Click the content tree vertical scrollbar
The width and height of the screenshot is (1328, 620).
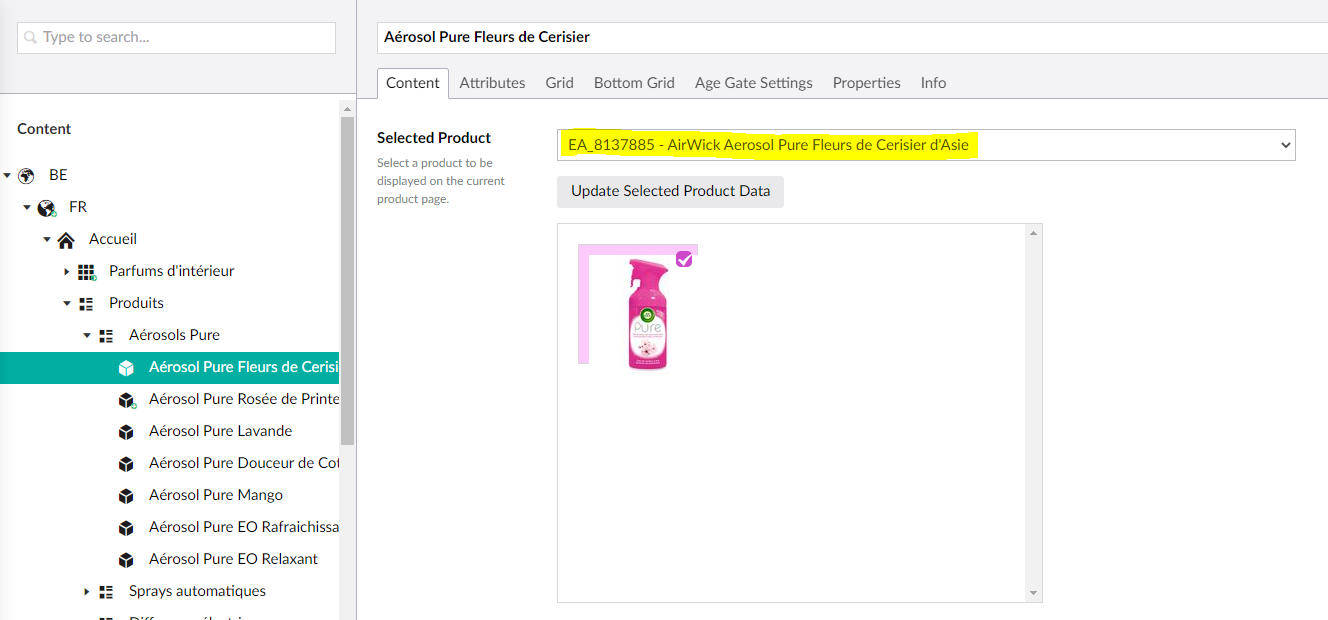pos(347,280)
